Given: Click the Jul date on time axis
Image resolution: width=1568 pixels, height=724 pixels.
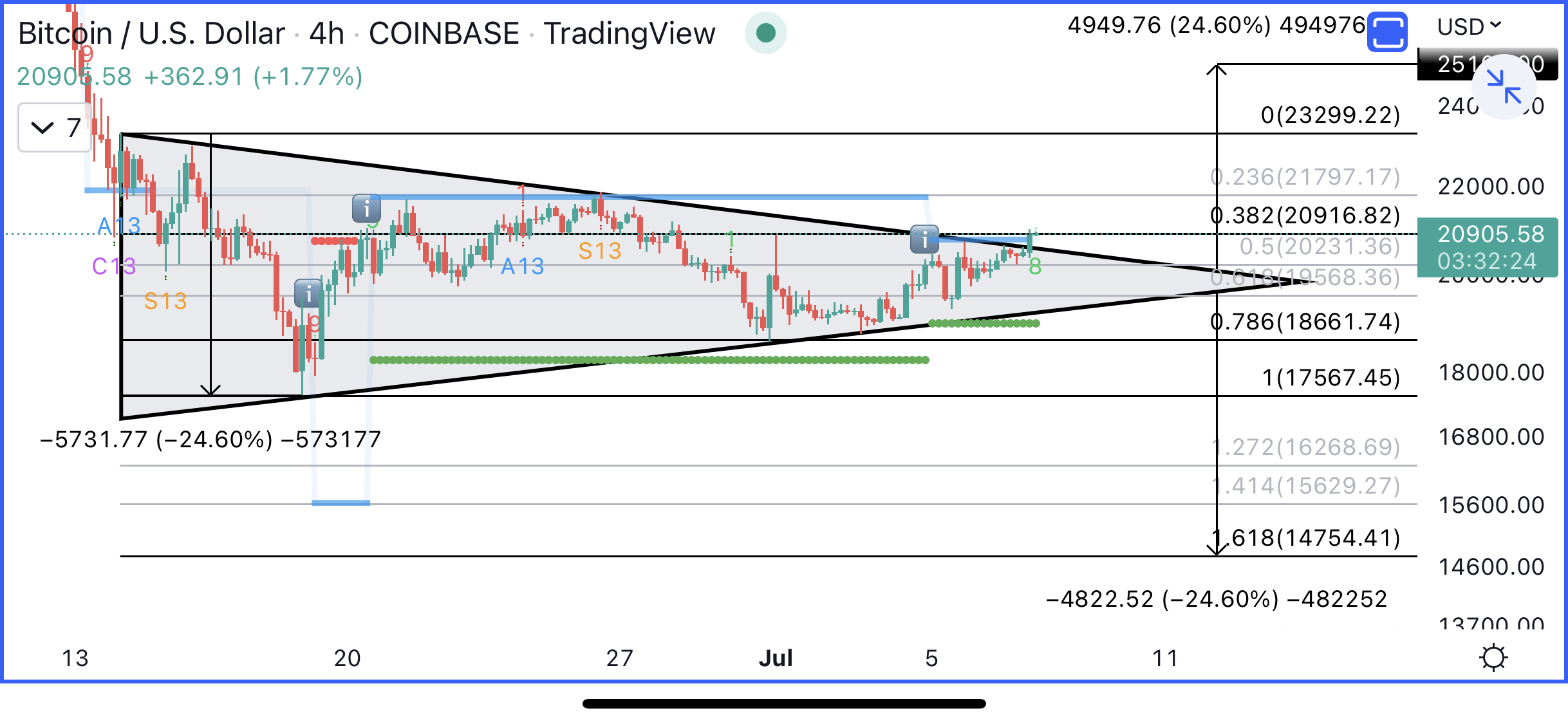Looking at the screenshot, I should (x=776, y=658).
